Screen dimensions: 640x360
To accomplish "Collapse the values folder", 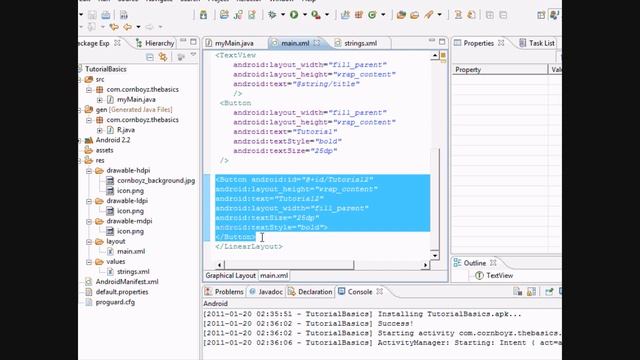I will click(89, 262).
